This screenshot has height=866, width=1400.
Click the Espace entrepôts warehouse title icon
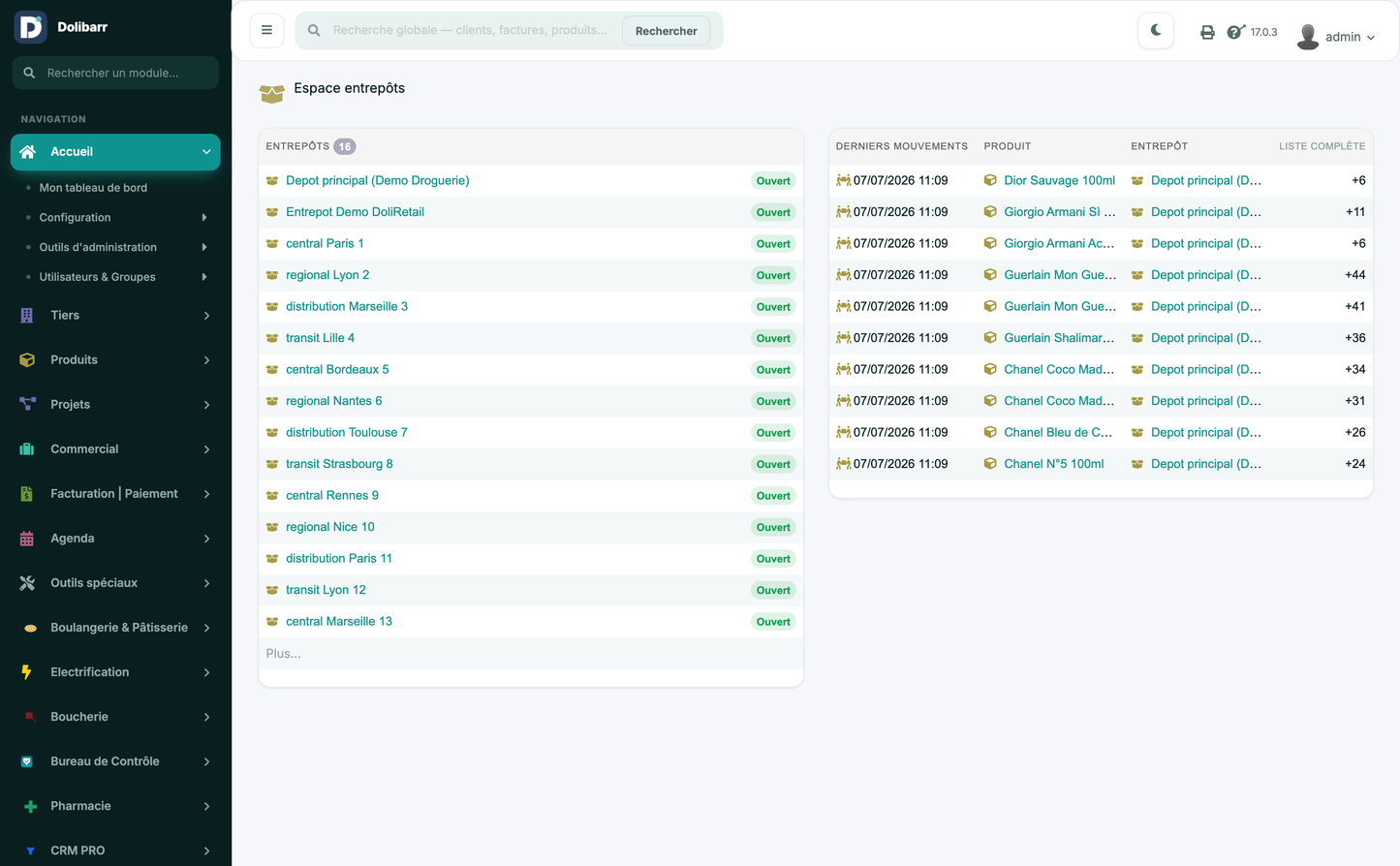pyautogui.click(x=272, y=92)
